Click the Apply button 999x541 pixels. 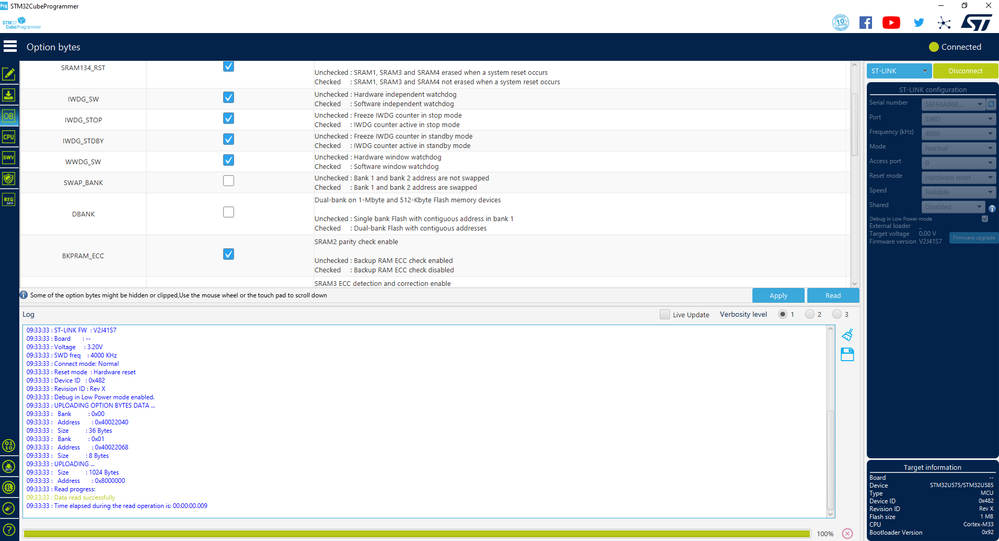pos(778,296)
